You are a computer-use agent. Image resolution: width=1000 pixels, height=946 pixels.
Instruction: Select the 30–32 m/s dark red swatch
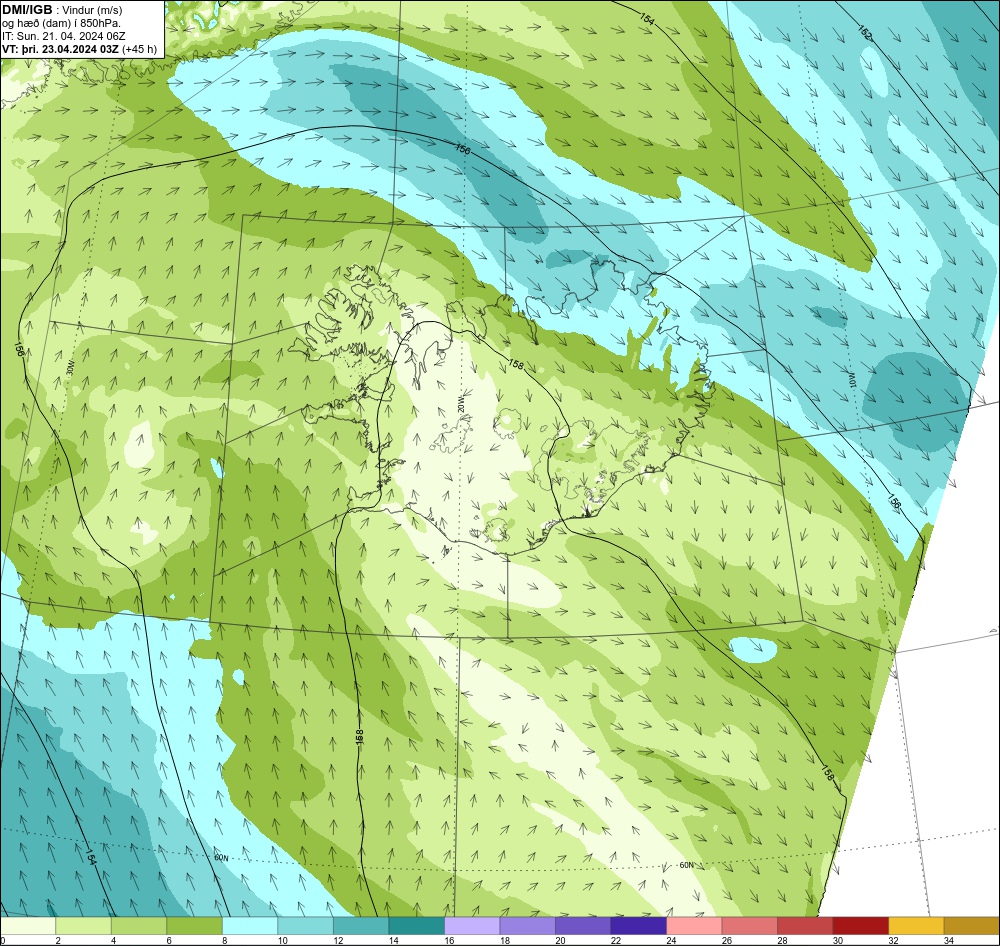click(860, 925)
